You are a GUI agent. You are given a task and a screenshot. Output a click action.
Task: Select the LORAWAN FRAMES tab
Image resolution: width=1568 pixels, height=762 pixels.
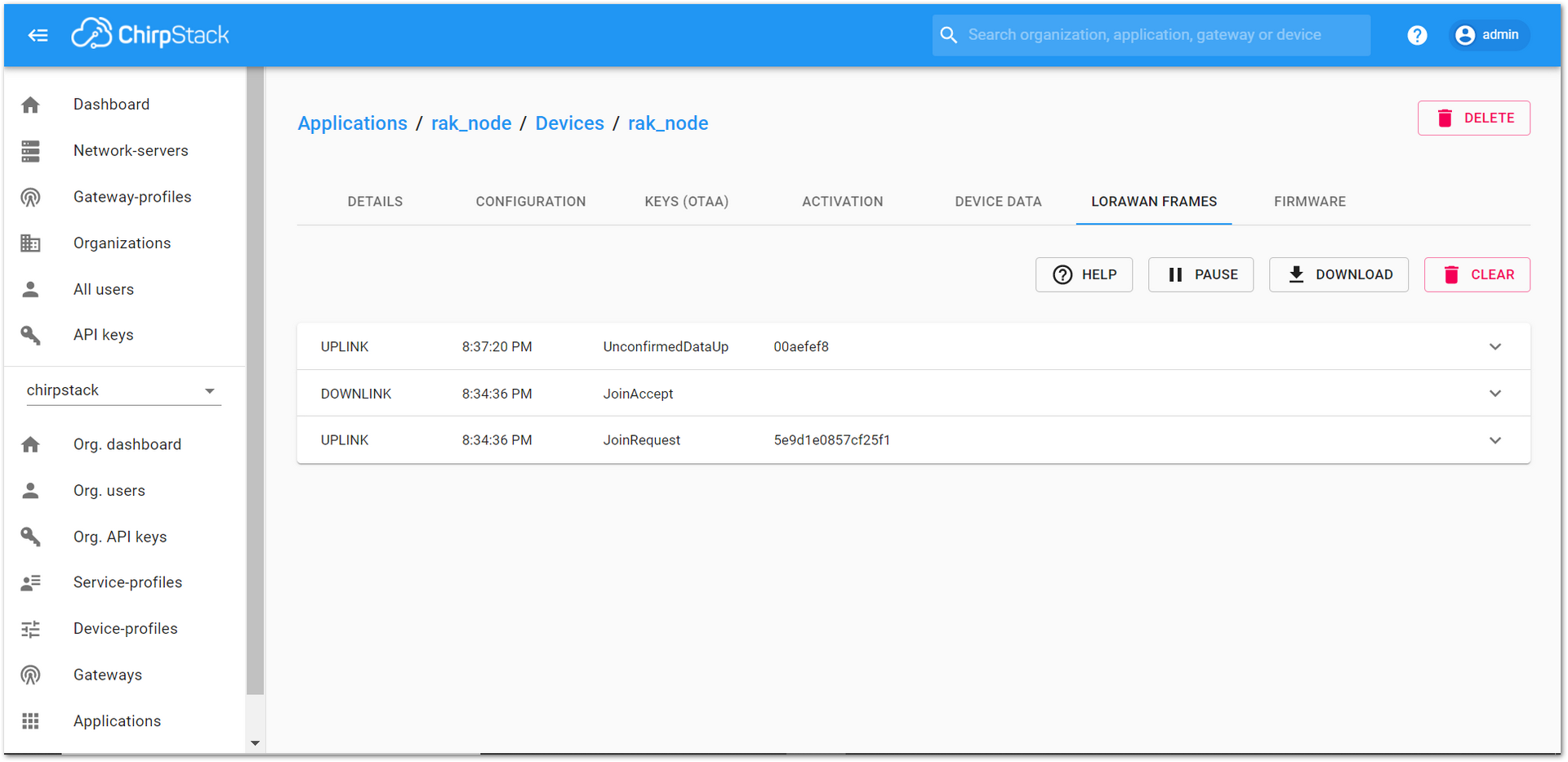[1154, 202]
